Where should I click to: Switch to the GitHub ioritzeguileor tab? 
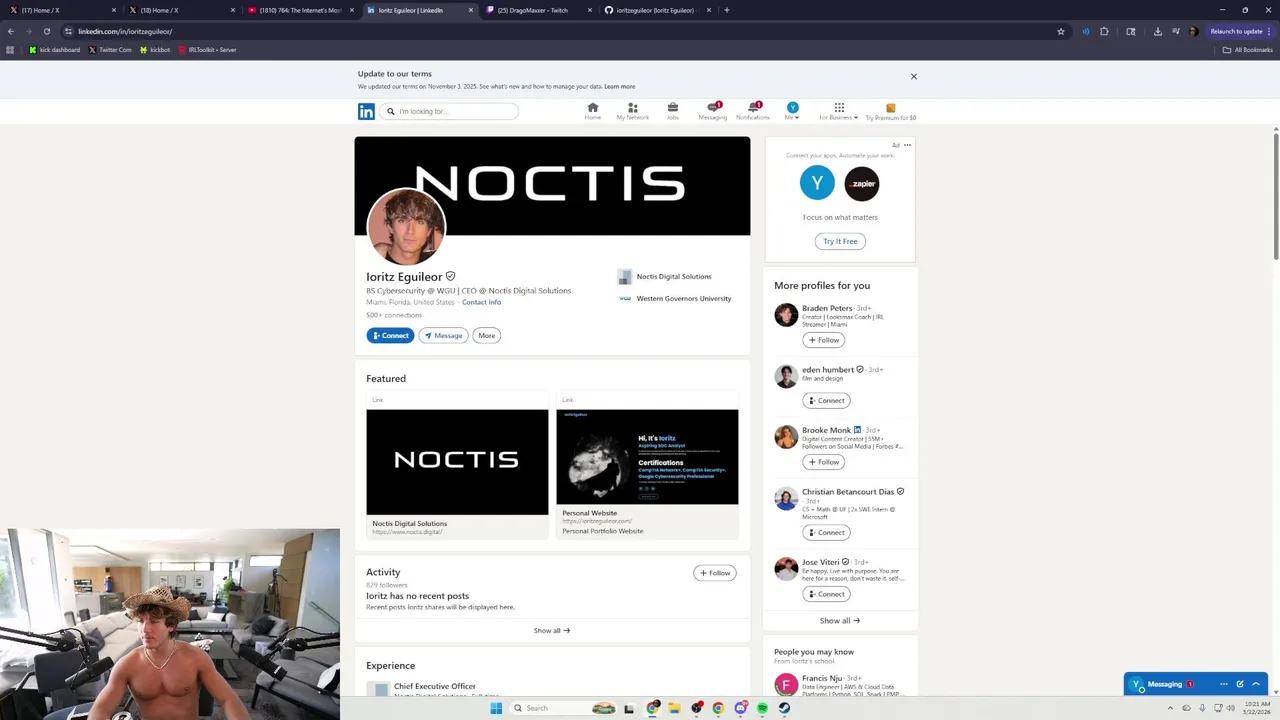[656, 10]
